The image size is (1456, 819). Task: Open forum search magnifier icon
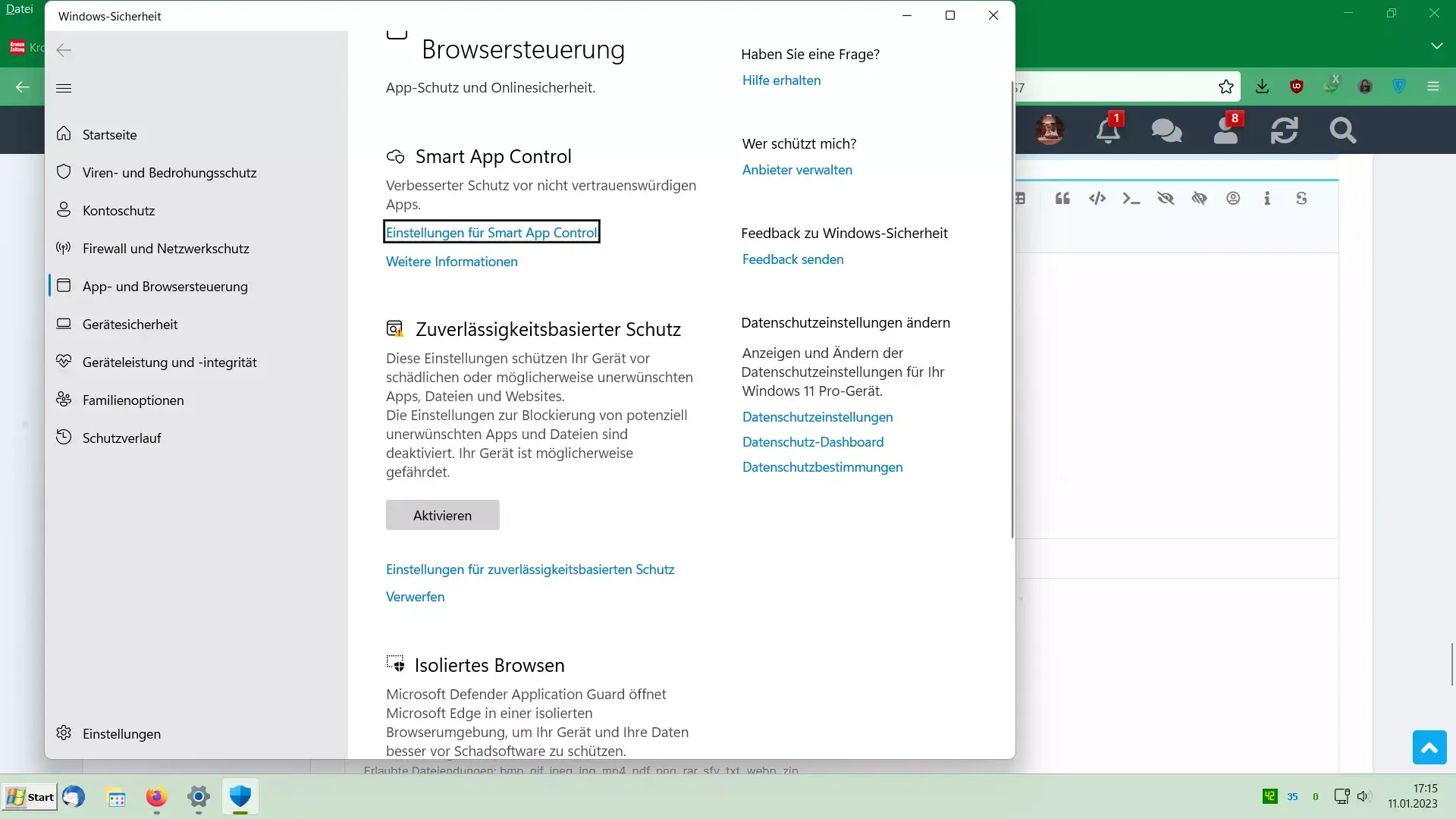coord(1342,130)
